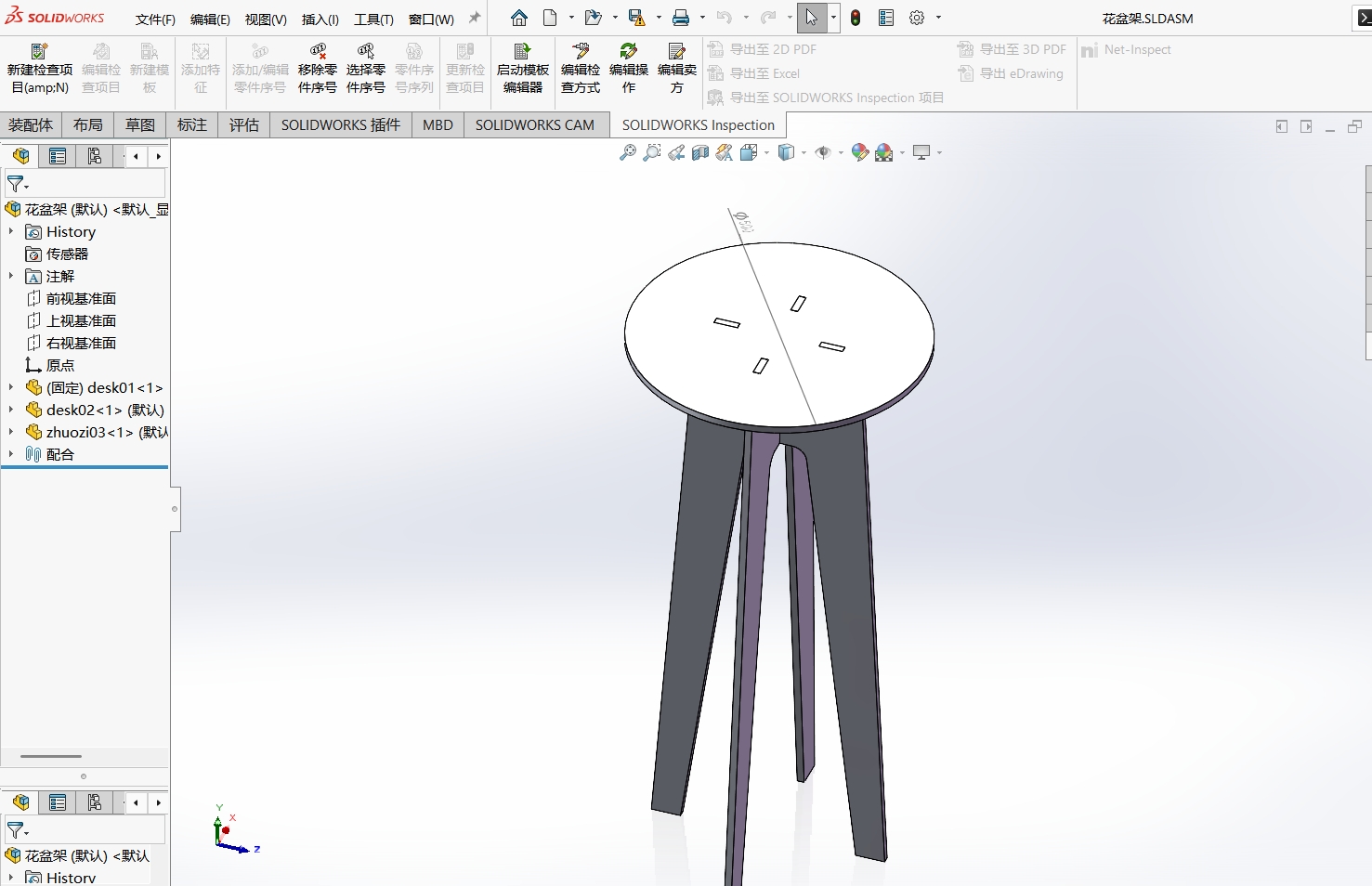Expand 配合 mates folder
This screenshot has width=1372, height=886.
click(x=11, y=454)
